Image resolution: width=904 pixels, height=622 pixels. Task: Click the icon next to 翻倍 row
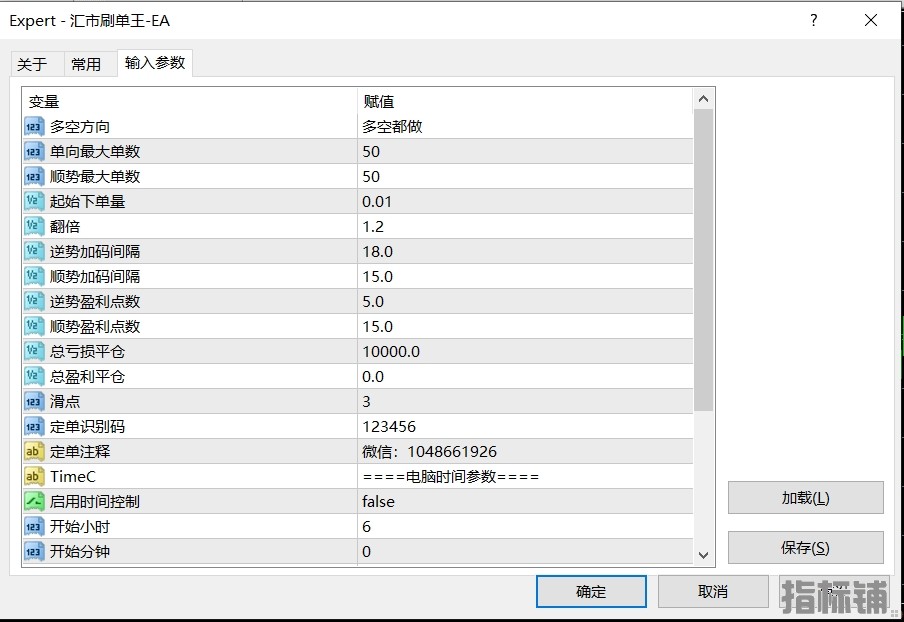(x=34, y=227)
